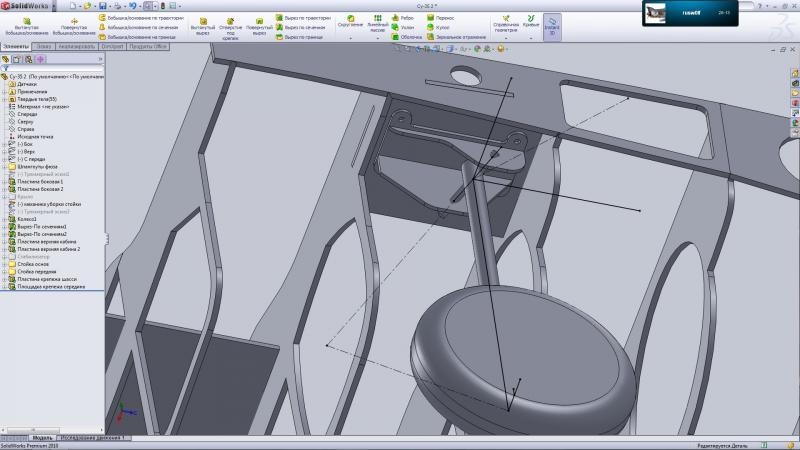Image resolution: width=800 pixels, height=450 pixels.
Task: Expand the Шпангоуты фюза folder
Action: pyautogui.click(x=4, y=166)
